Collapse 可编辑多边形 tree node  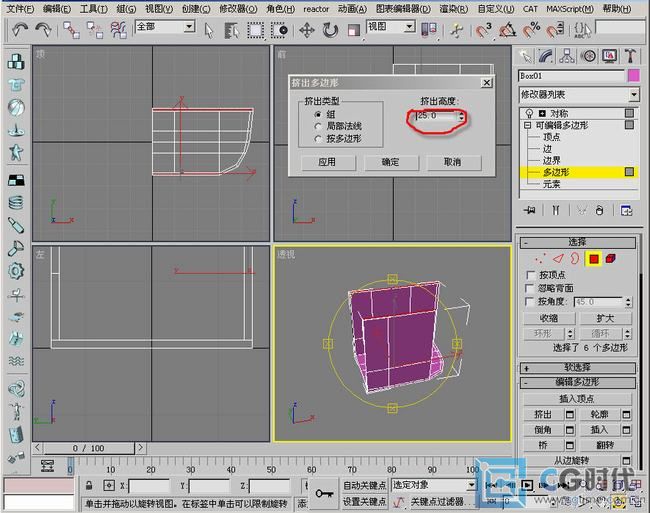(527, 125)
